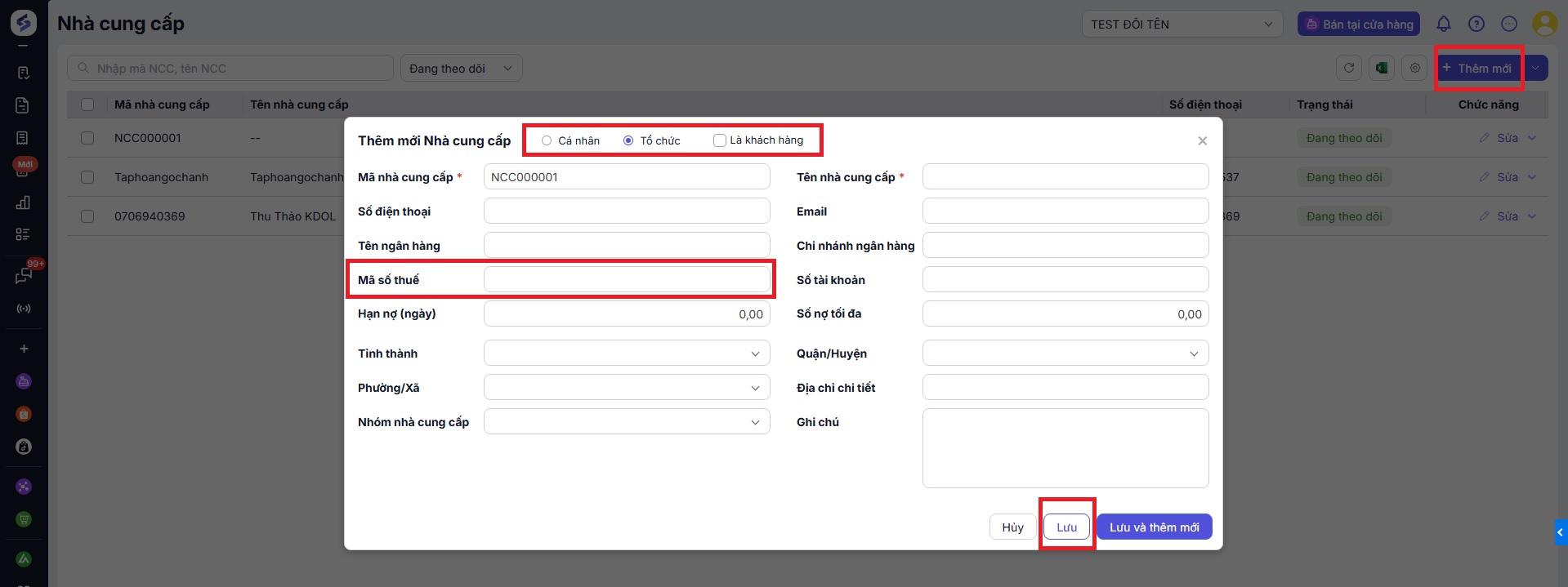1568x587 pixels.
Task: Refresh the supplier list
Action: 1349,68
